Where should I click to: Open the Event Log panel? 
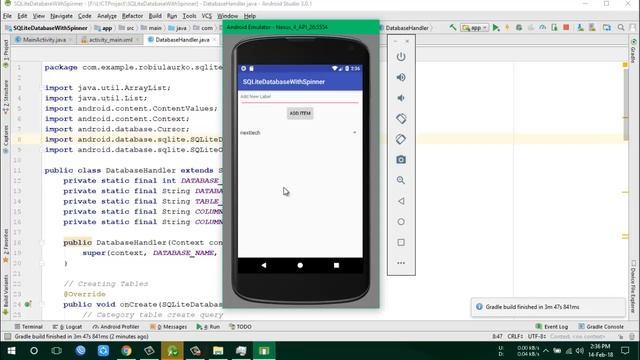[552, 327]
